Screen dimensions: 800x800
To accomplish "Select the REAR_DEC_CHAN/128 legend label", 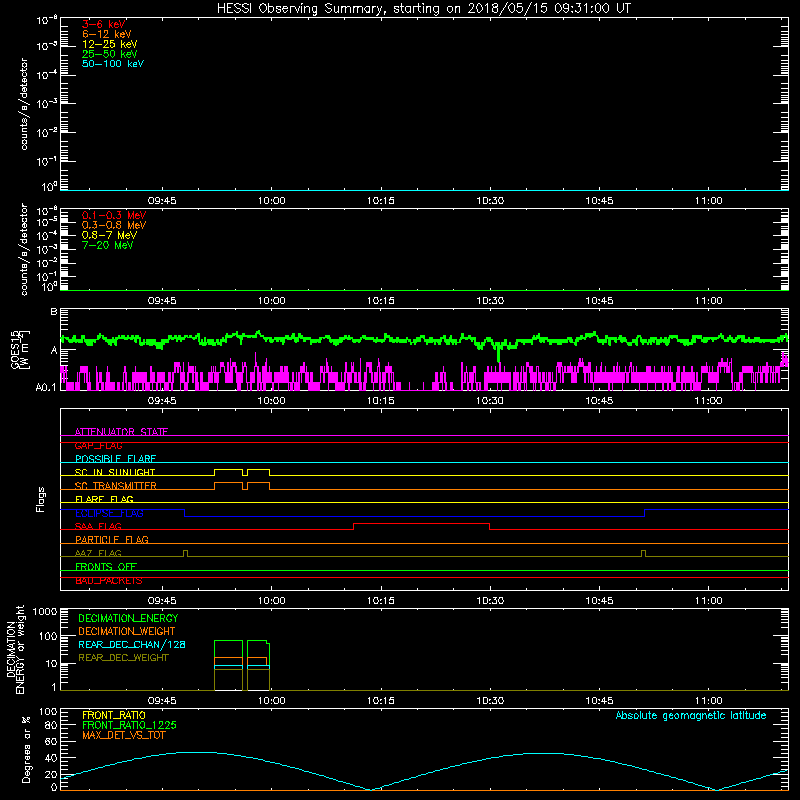I will [x=132, y=644].
